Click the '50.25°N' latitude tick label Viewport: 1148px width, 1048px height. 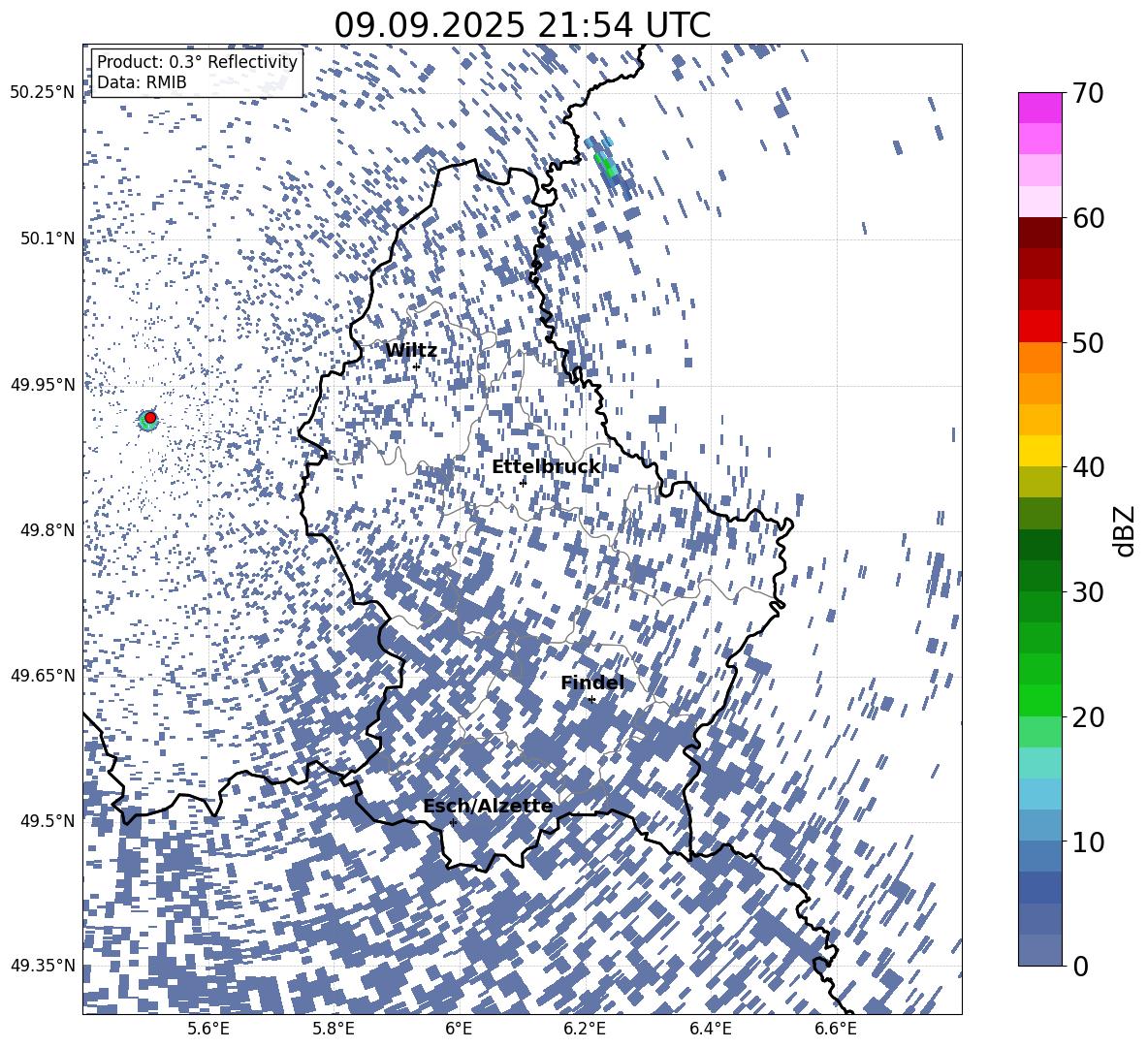(43, 93)
